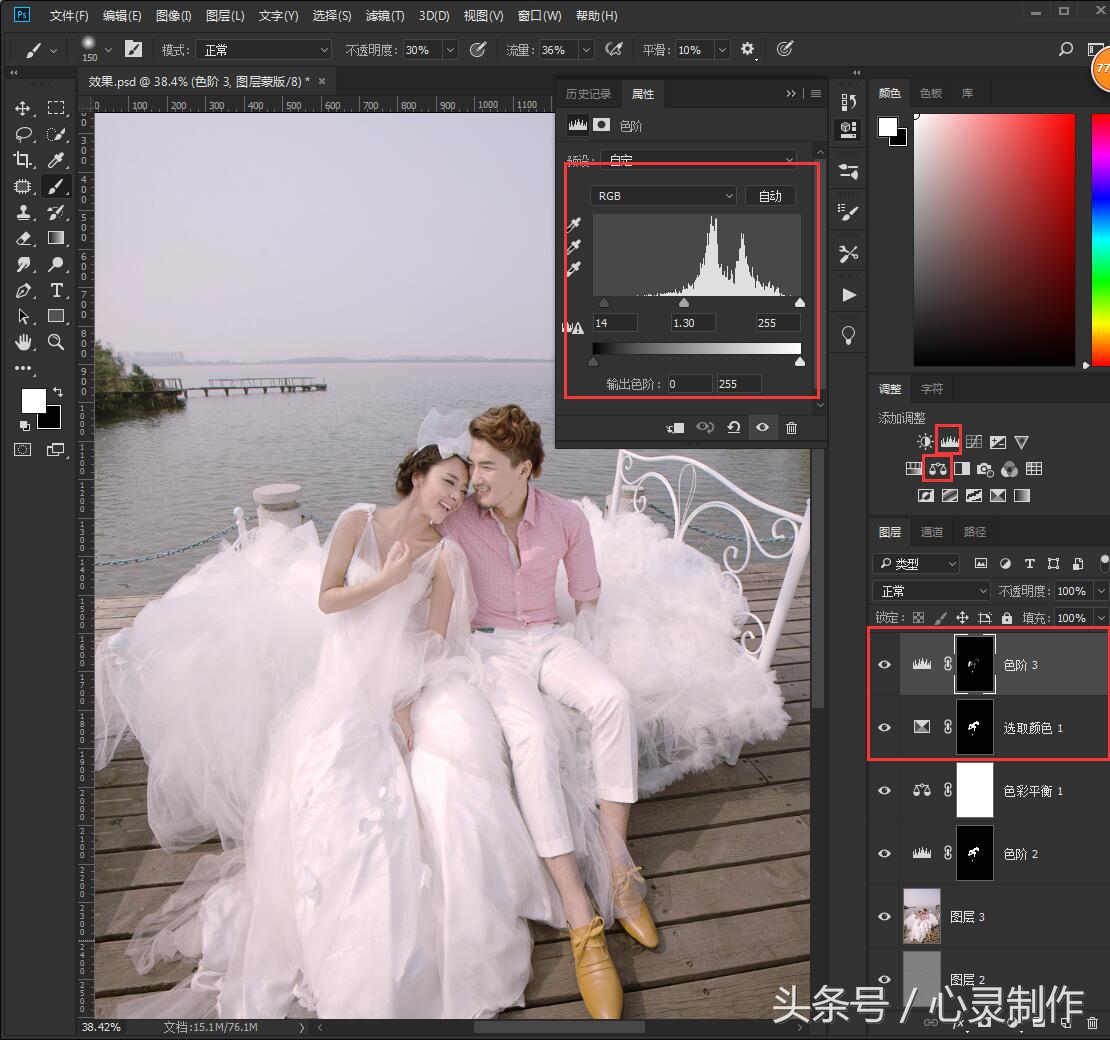Open the RGB channel dropdown in Properties
The height and width of the screenshot is (1040, 1110).
663,195
